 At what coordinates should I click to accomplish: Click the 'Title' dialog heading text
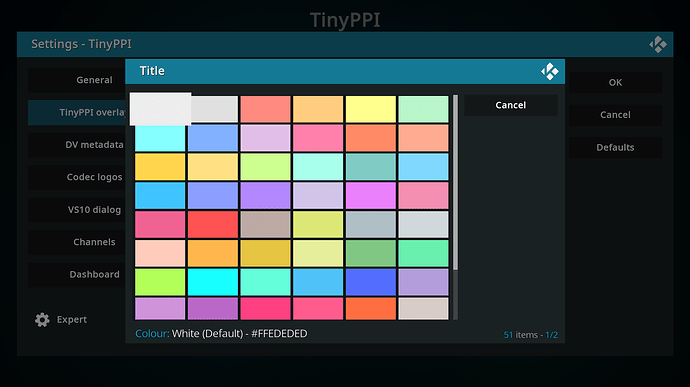(152, 71)
